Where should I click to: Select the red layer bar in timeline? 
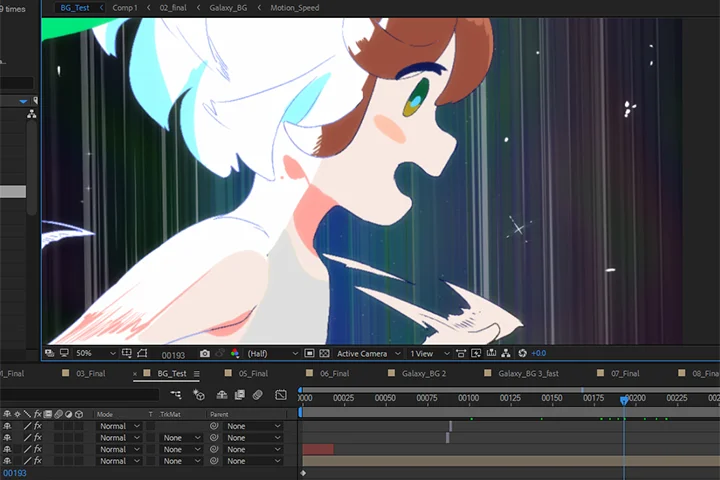[318, 449]
